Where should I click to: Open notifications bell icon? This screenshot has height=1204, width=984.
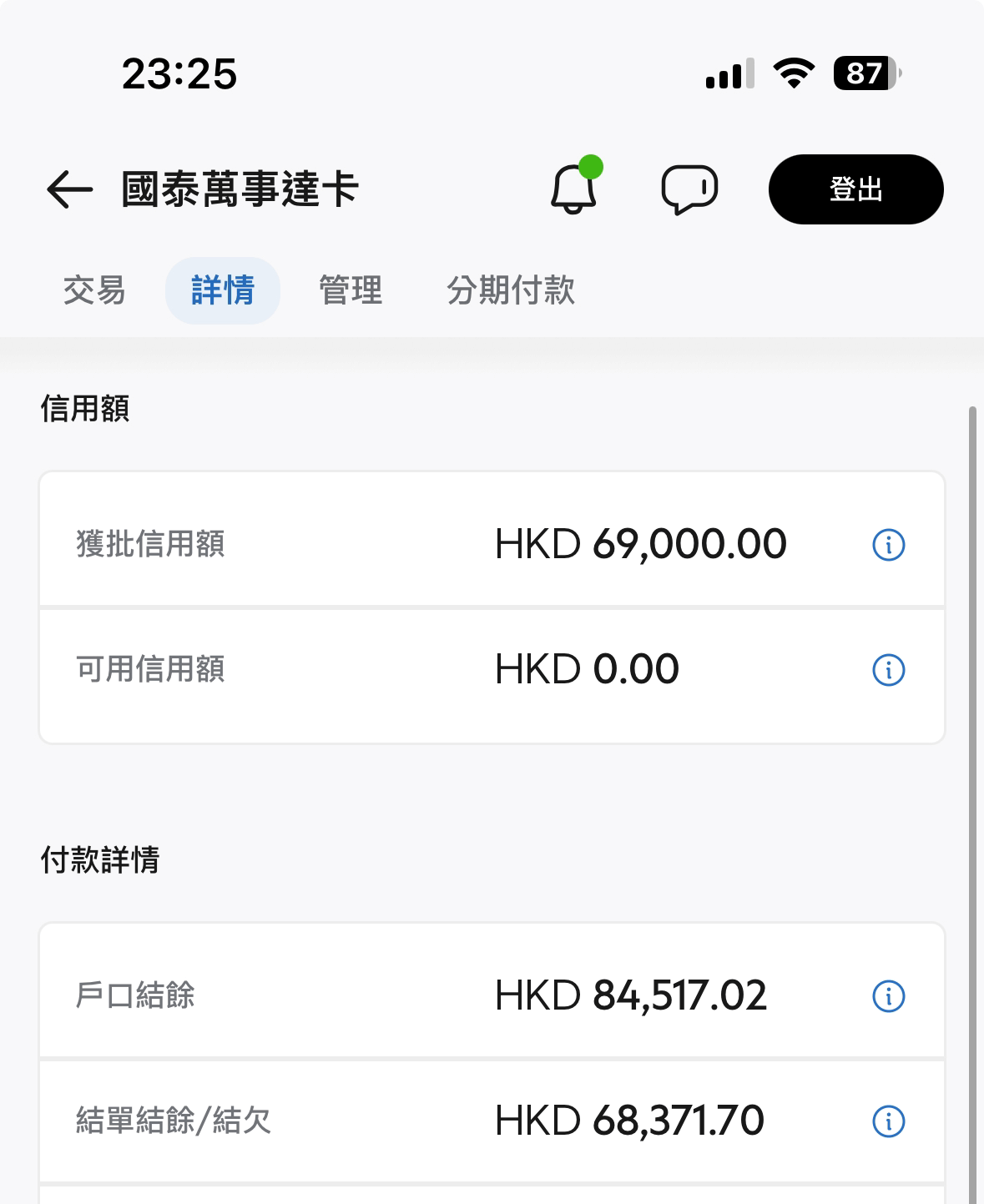click(x=575, y=185)
